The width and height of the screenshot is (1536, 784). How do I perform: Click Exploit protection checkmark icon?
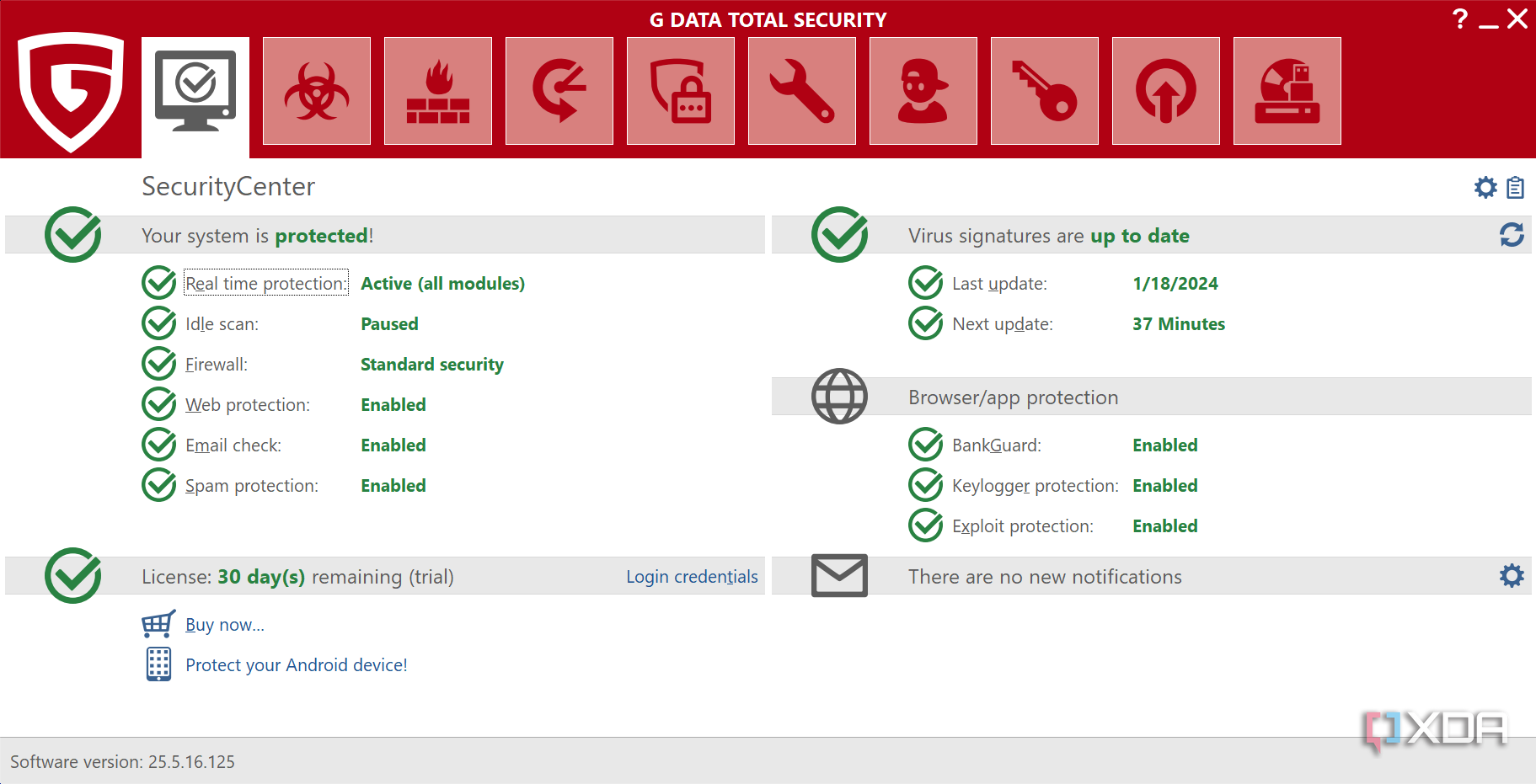[x=926, y=525]
